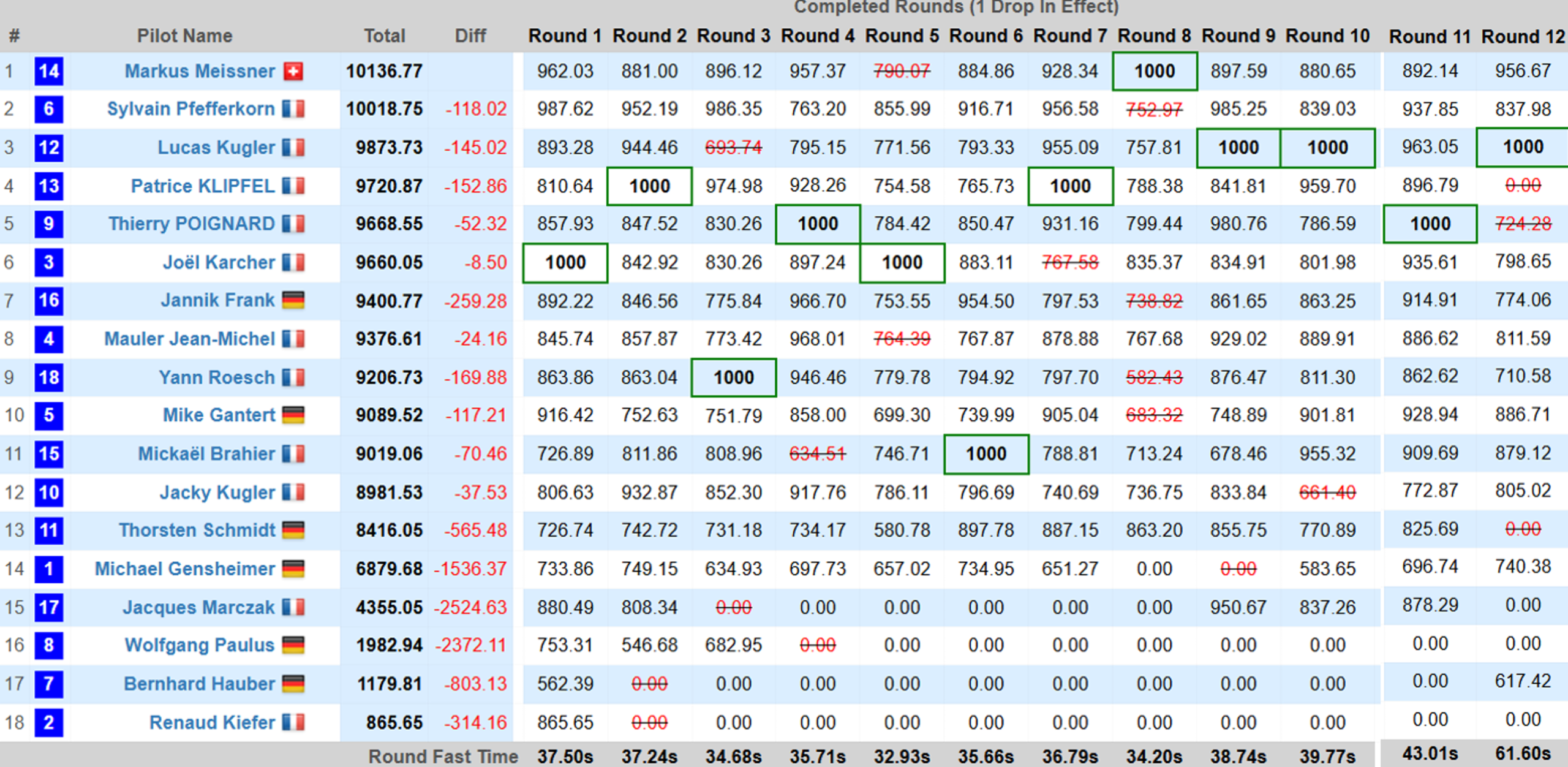The width and height of the screenshot is (1568, 767).
Task: Open Thierry POIGNARD pilot link
Action: (x=191, y=224)
